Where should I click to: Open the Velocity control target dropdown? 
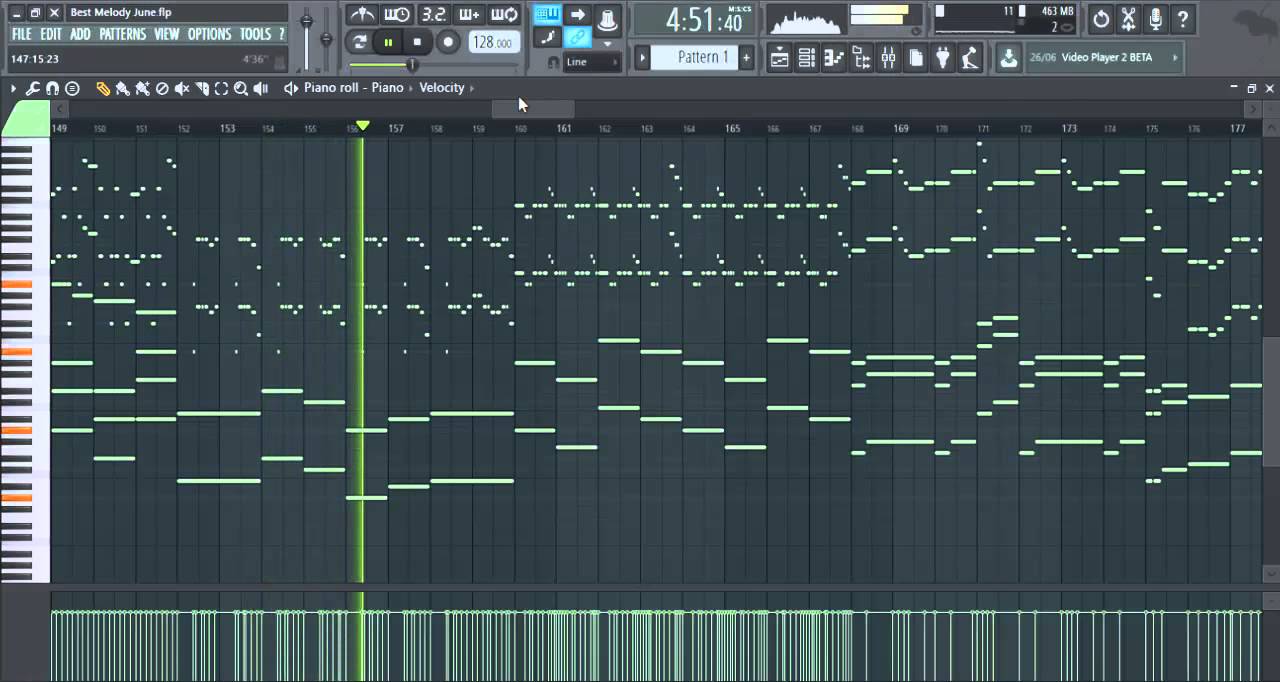point(442,88)
